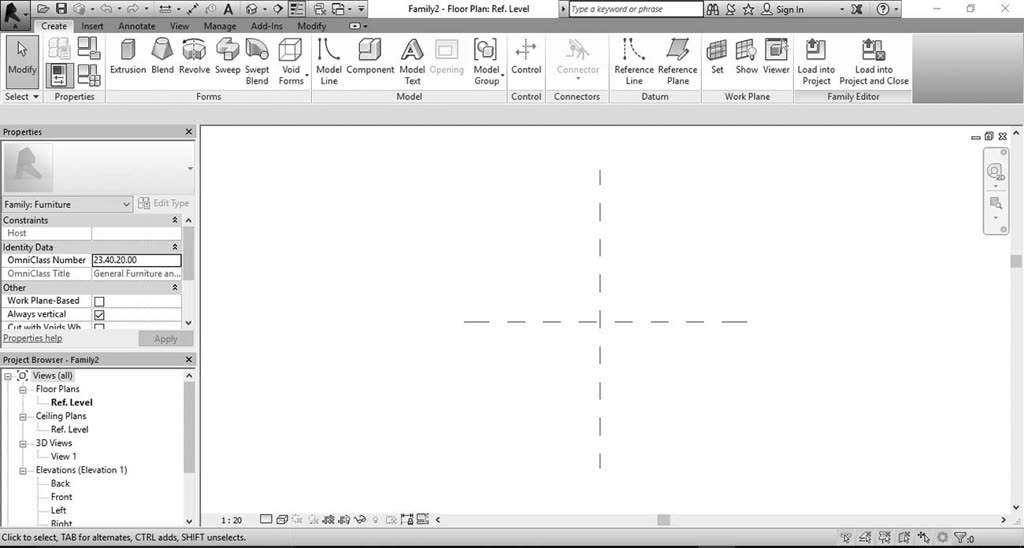Open View 1 under 3D Views
The height and width of the screenshot is (548, 1024).
[x=63, y=457]
